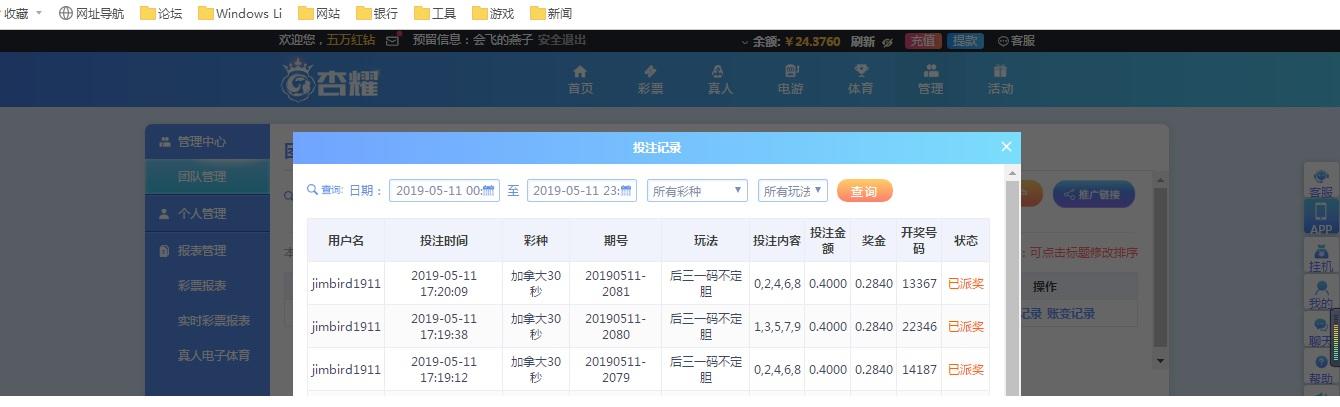The height and width of the screenshot is (407, 1340).
Task: Open calendar picker on start date
Action: coord(489,190)
